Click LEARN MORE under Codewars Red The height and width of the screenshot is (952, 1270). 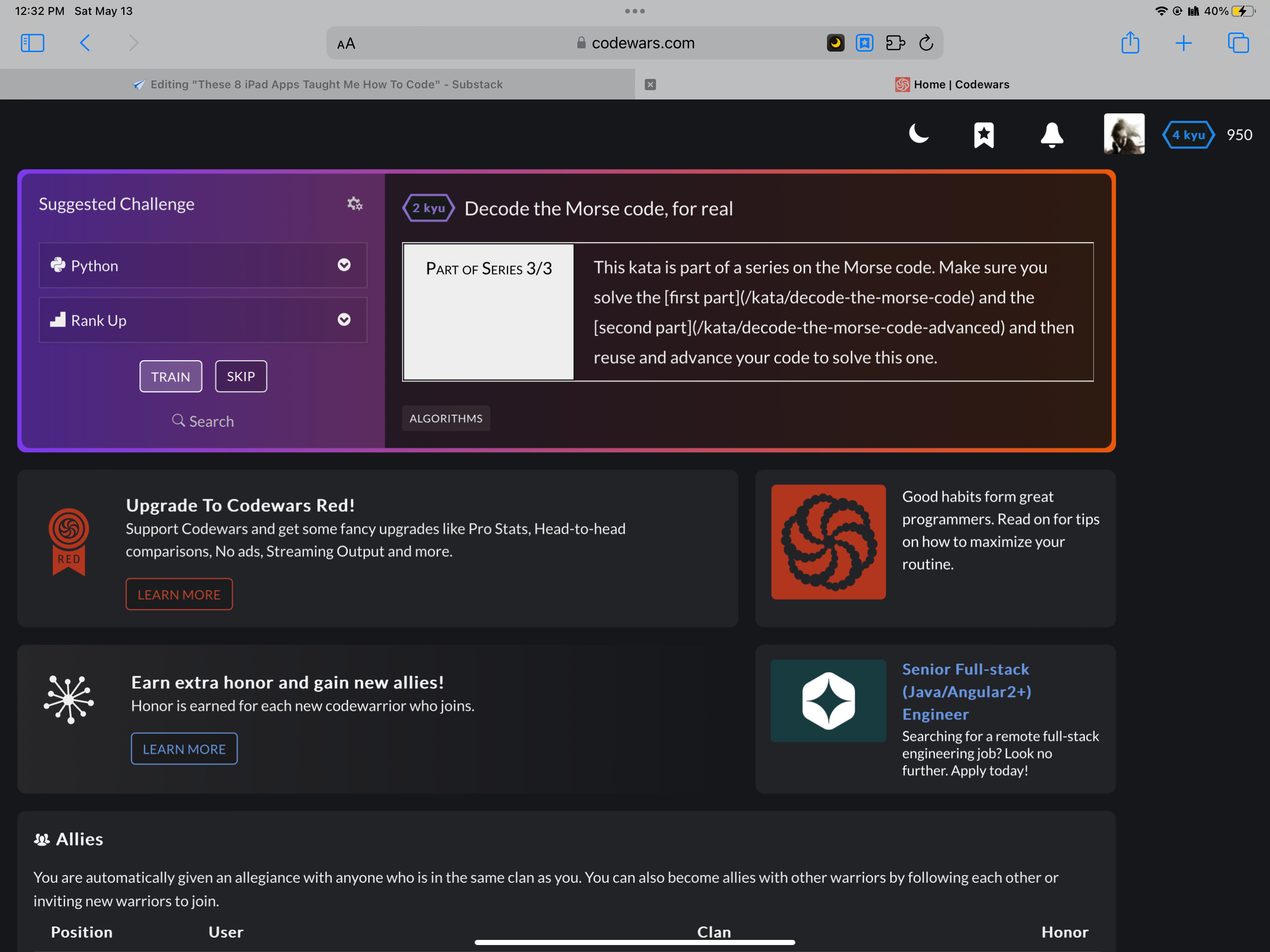point(179,594)
